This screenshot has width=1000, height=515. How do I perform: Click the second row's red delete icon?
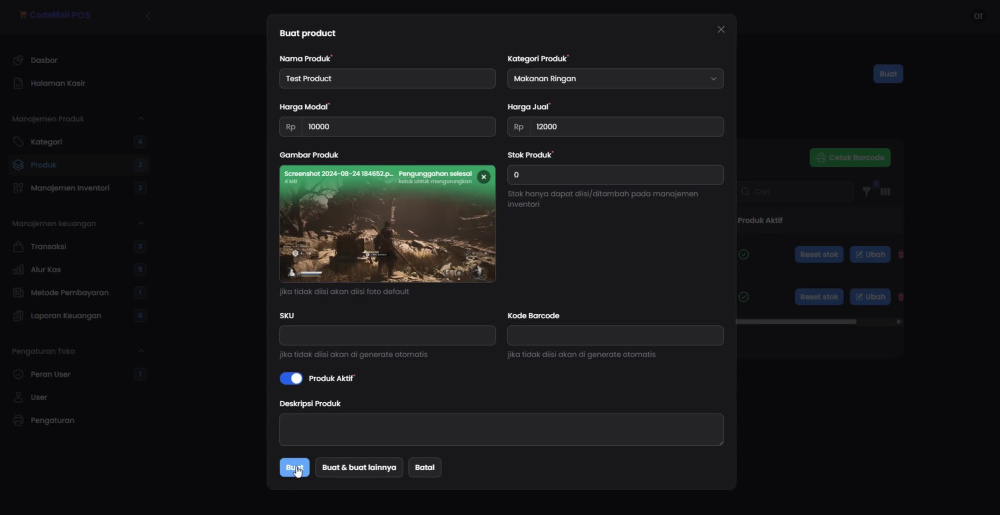[901, 296]
